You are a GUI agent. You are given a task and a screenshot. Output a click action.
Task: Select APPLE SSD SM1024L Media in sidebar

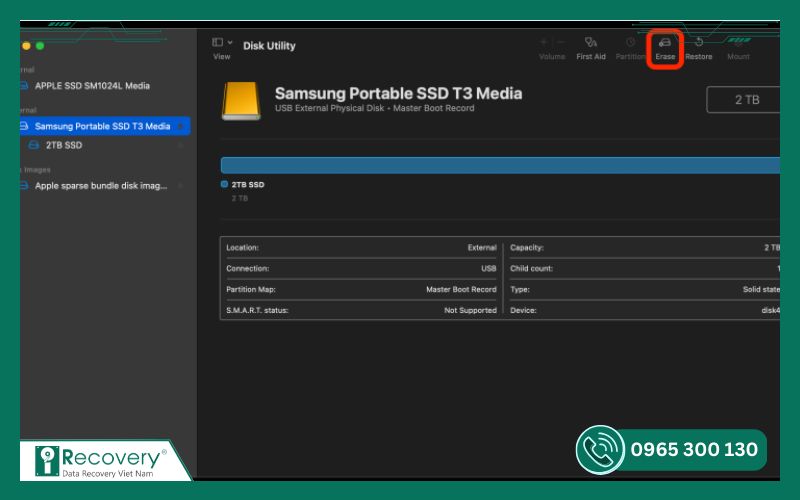(92, 86)
